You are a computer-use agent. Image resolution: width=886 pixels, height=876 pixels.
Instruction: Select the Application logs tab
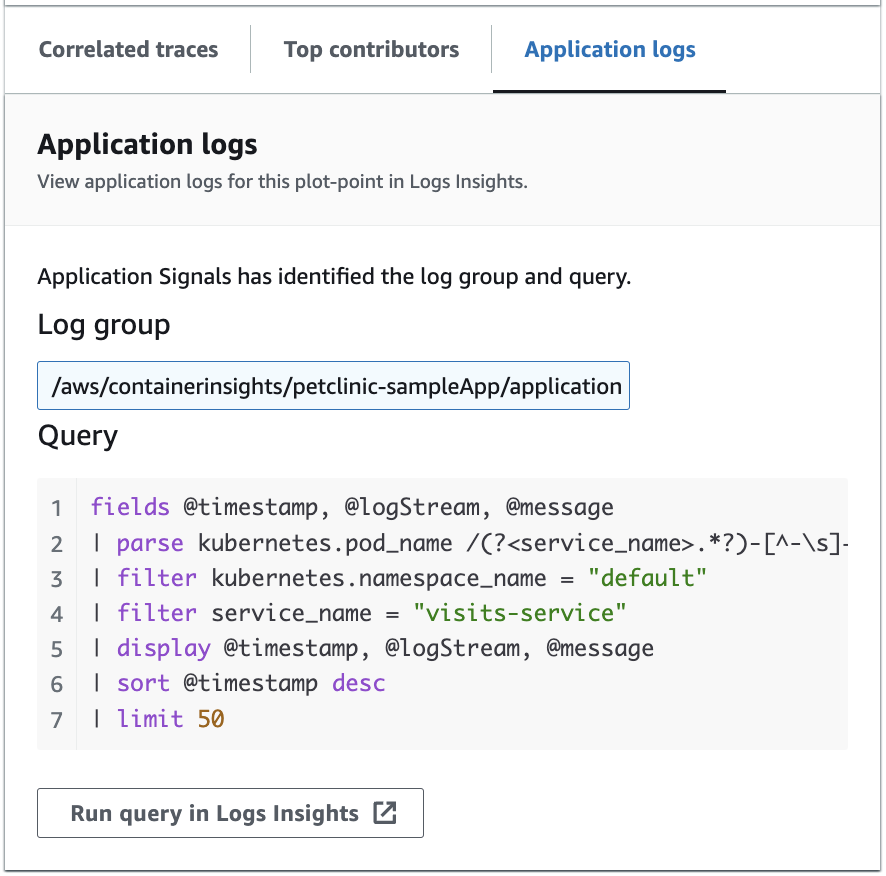tap(609, 49)
